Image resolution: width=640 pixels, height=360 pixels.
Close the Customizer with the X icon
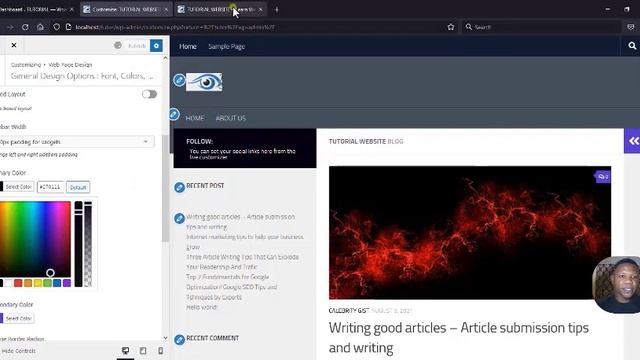click(x=14, y=45)
